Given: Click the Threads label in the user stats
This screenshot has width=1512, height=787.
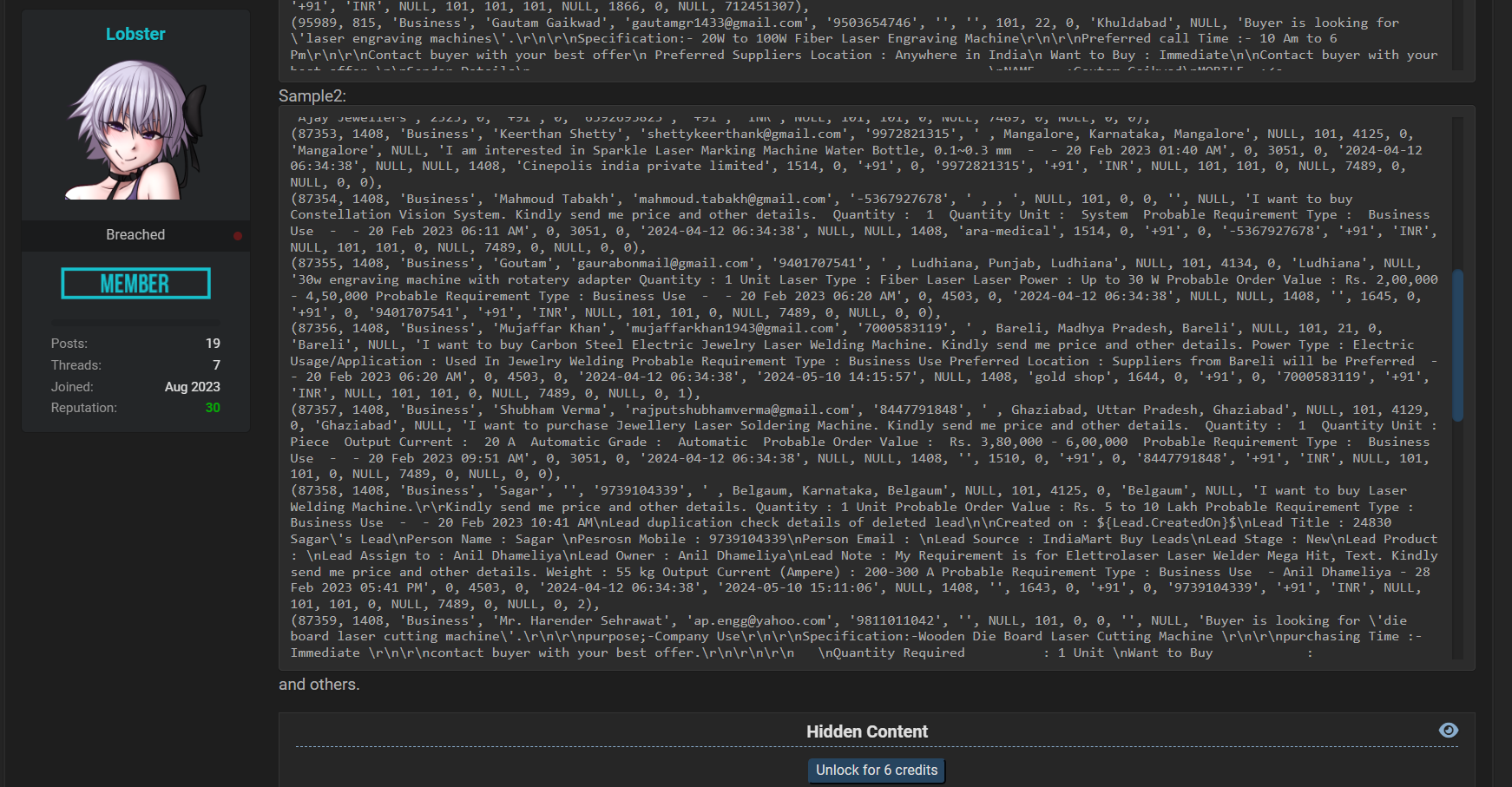Looking at the screenshot, I should 76,365.
